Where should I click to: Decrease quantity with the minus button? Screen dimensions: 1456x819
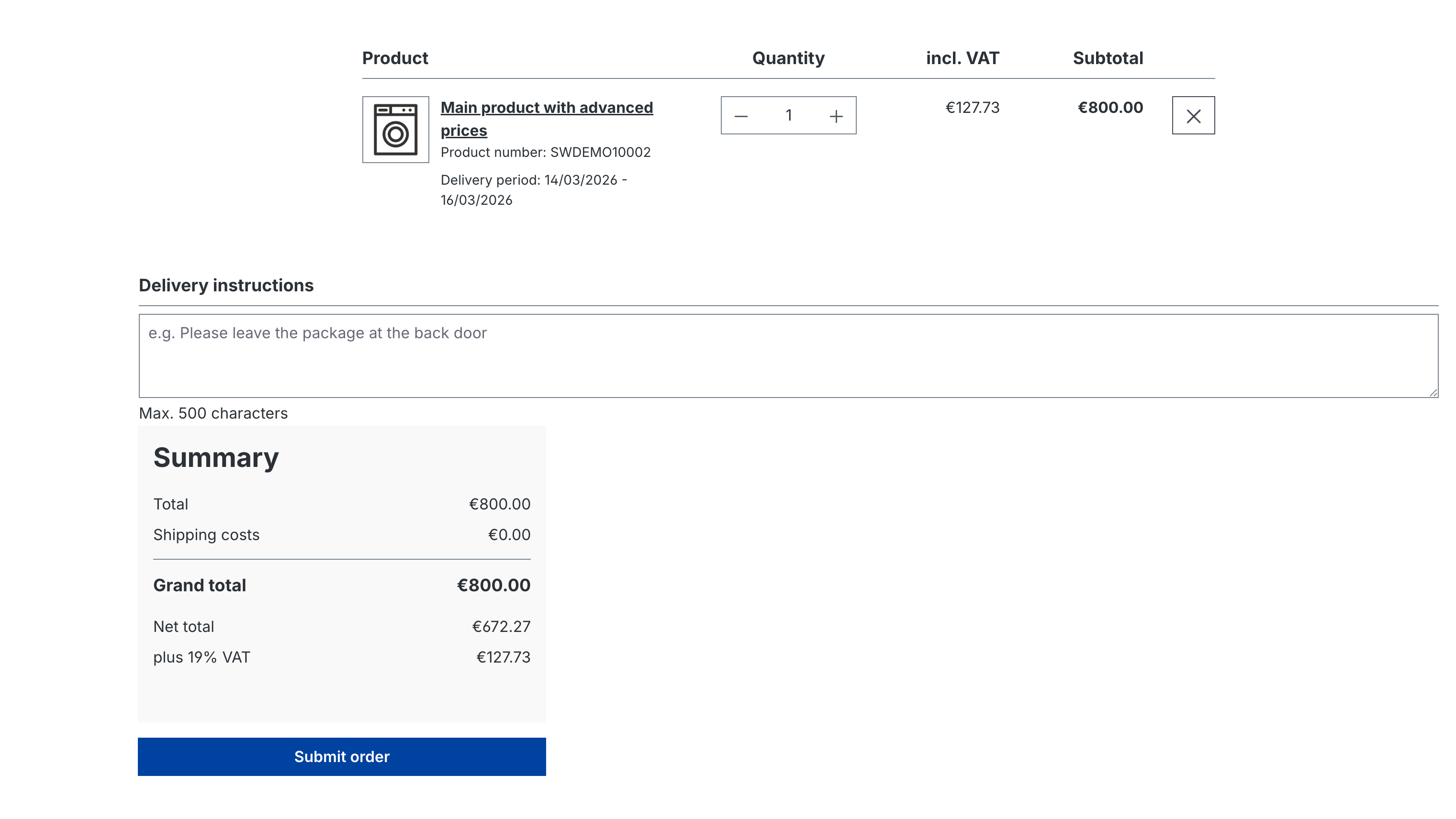point(740,116)
